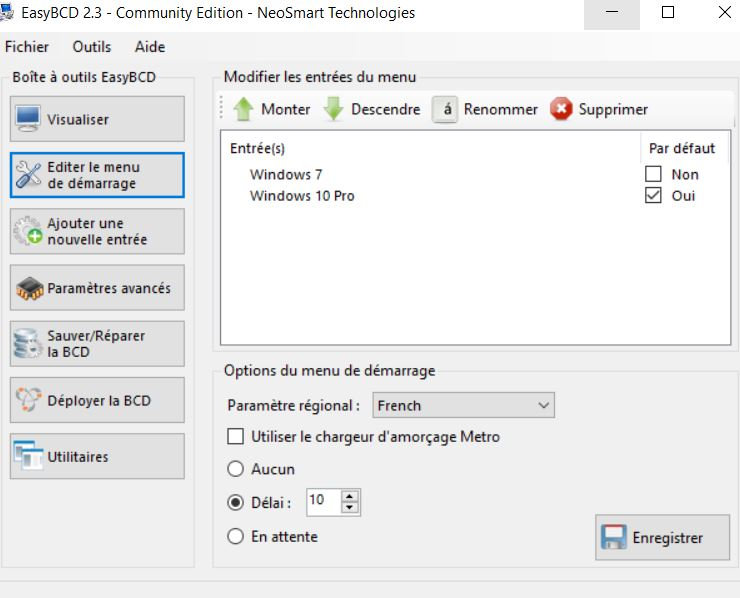Open the Aide menu
The width and height of the screenshot is (740, 598).
tap(150, 47)
